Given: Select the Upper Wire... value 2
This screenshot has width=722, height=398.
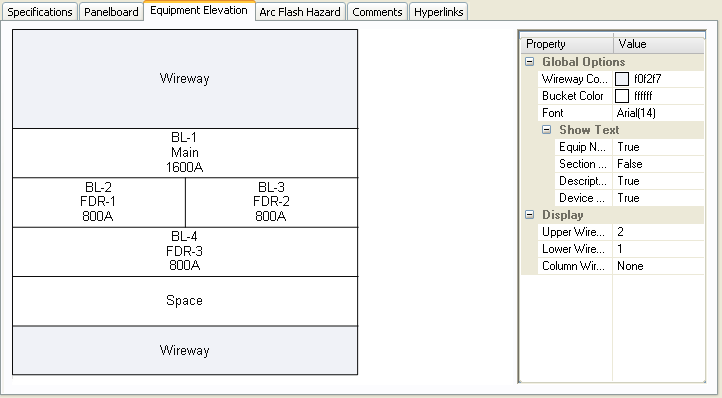Looking at the screenshot, I should (658, 232).
